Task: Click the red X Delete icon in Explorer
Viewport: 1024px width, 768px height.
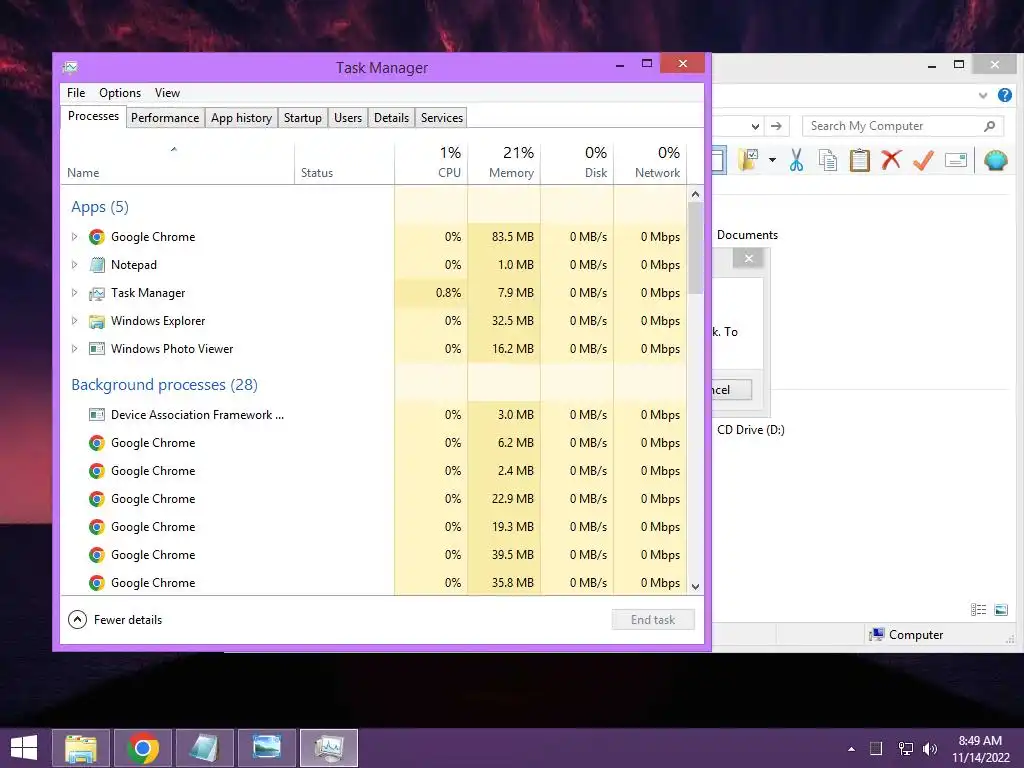Action: coord(891,160)
